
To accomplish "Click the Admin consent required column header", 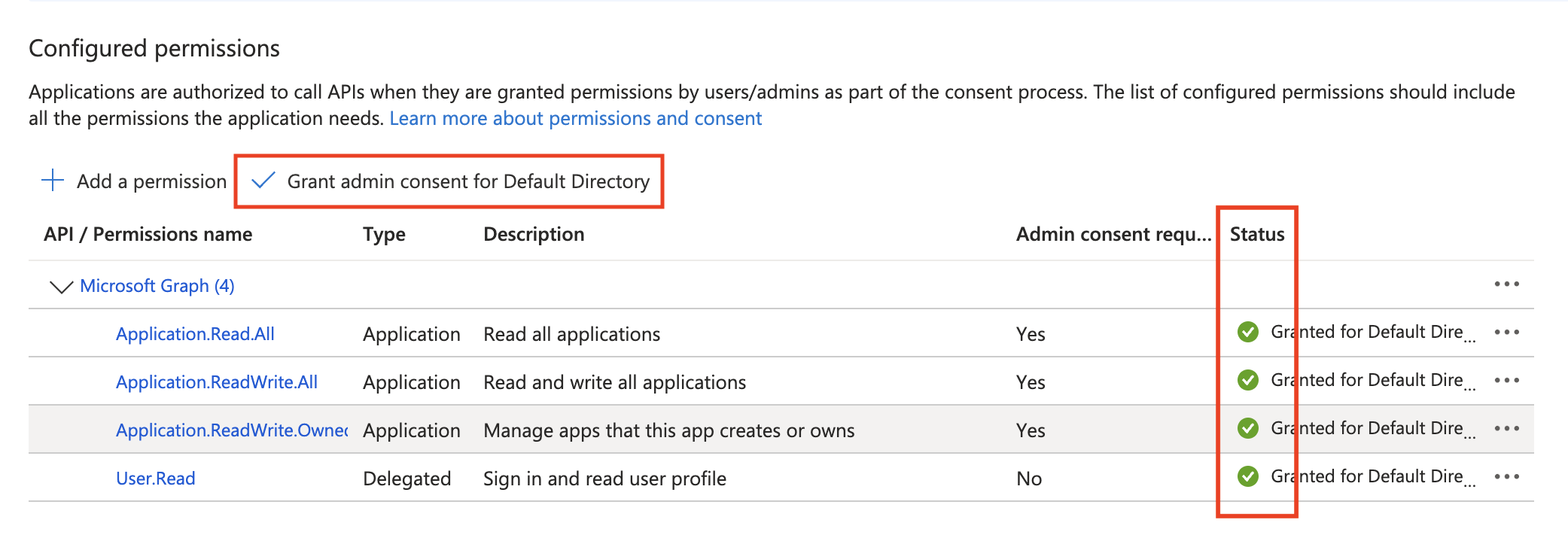I will 1113,234.
